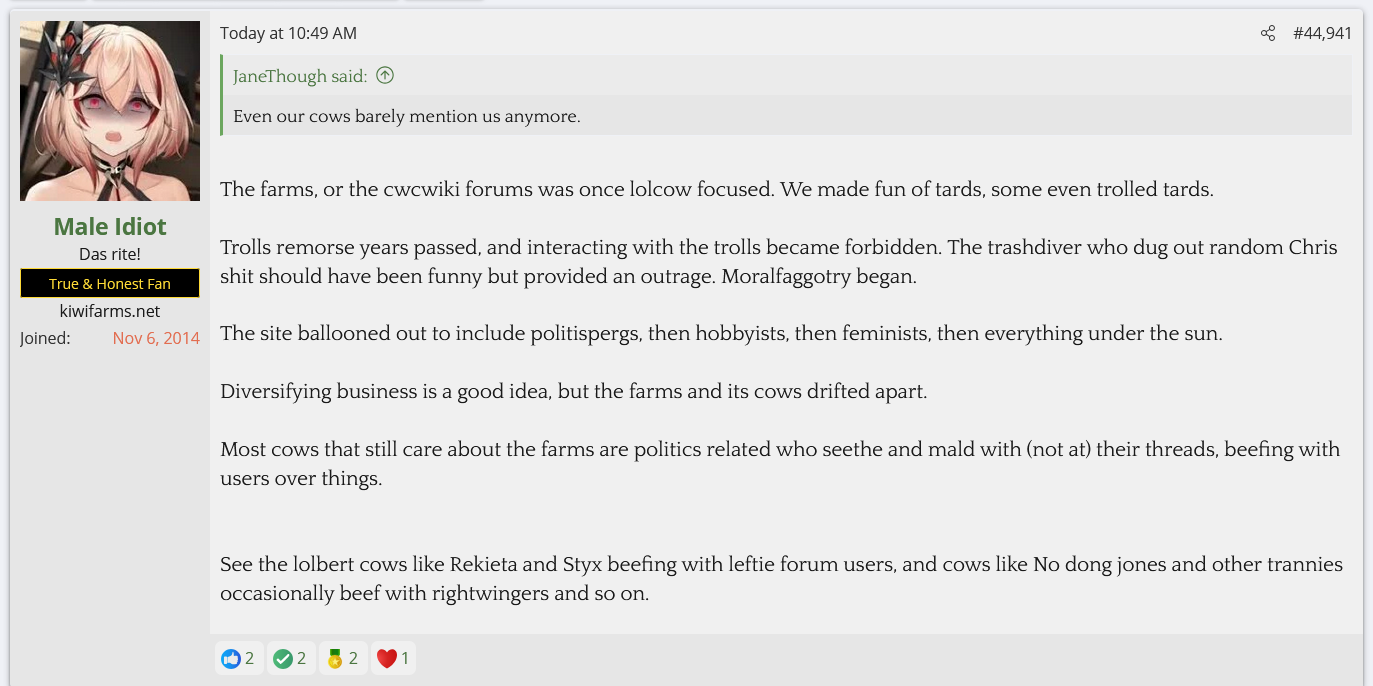
Task: Open post permalink #44,941
Action: coord(1322,33)
